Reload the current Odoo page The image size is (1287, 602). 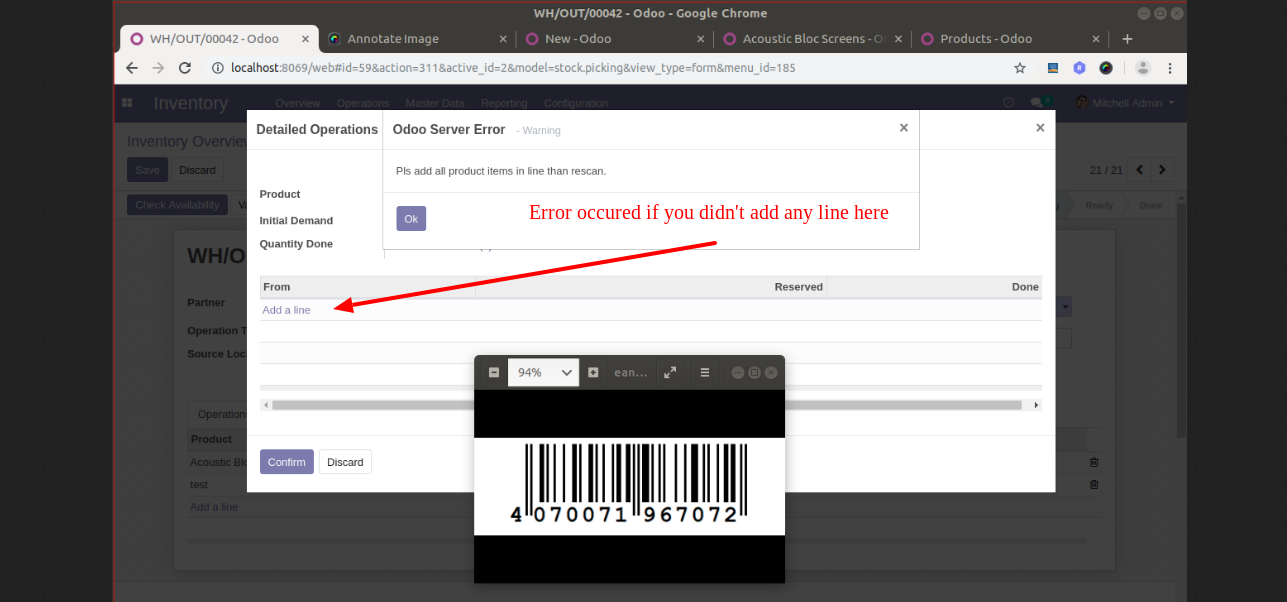coord(185,68)
